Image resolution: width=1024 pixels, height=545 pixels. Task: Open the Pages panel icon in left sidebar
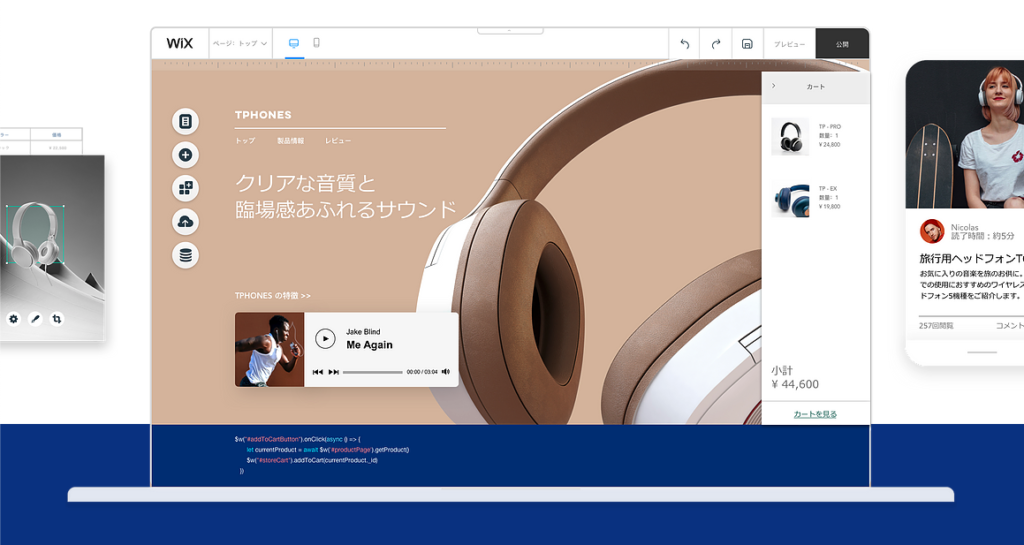pos(185,121)
